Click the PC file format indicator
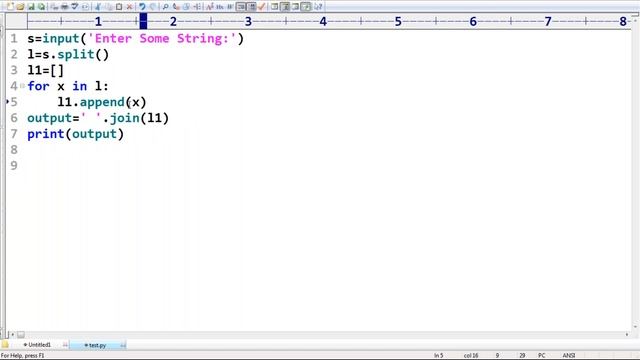640x360 pixels. tap(541, 356)
